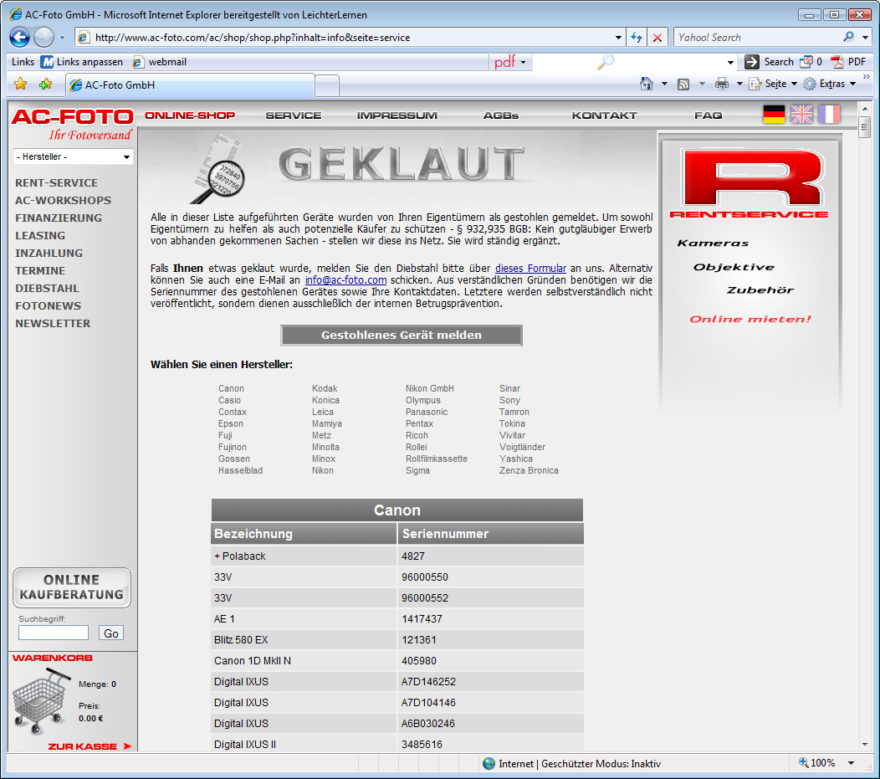Click the magnifying glass GEKLAUT image
Viewport: 880px width, 779px height.
coord(220,169)
